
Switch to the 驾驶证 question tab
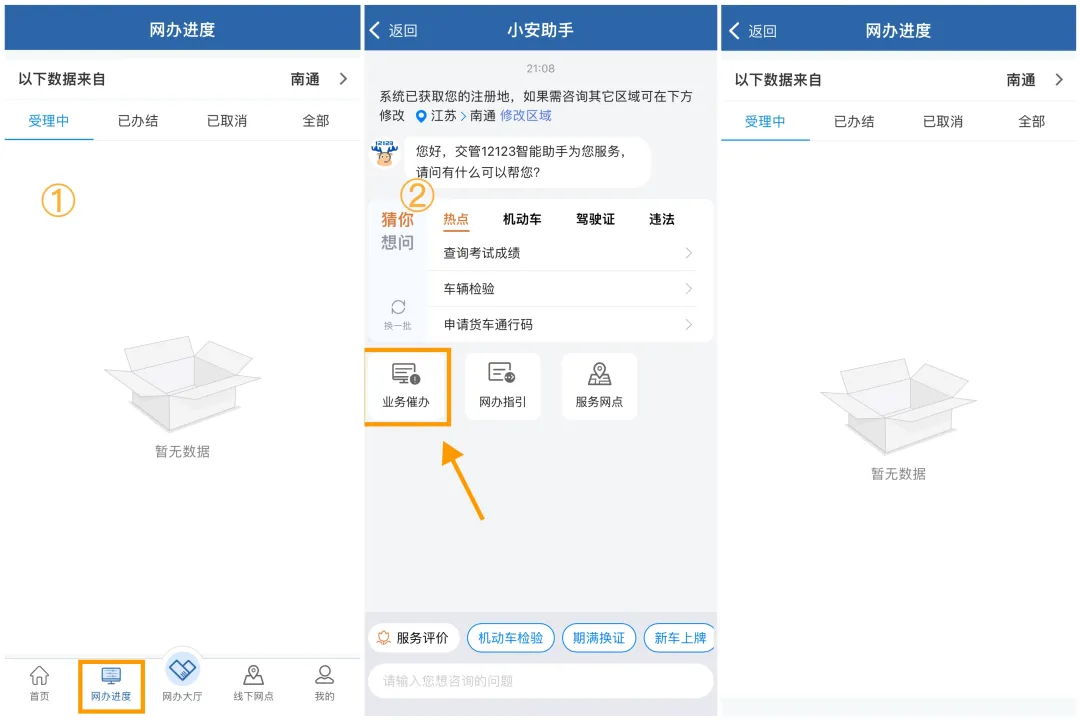coord(595,219)
